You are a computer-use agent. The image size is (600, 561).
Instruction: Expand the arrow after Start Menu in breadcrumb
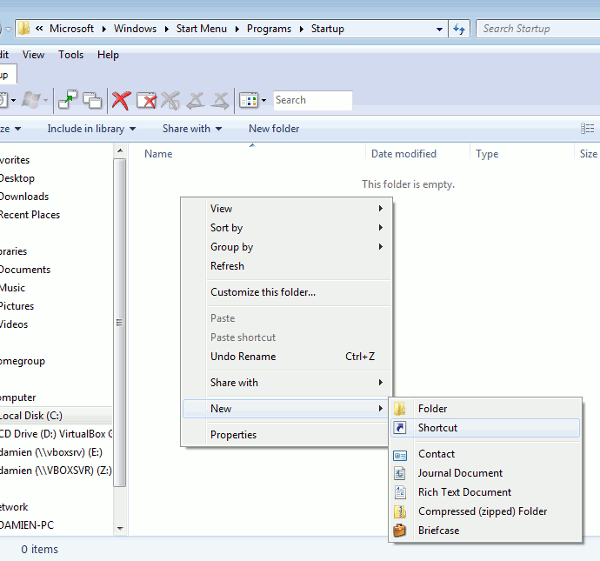click(237, 29)
